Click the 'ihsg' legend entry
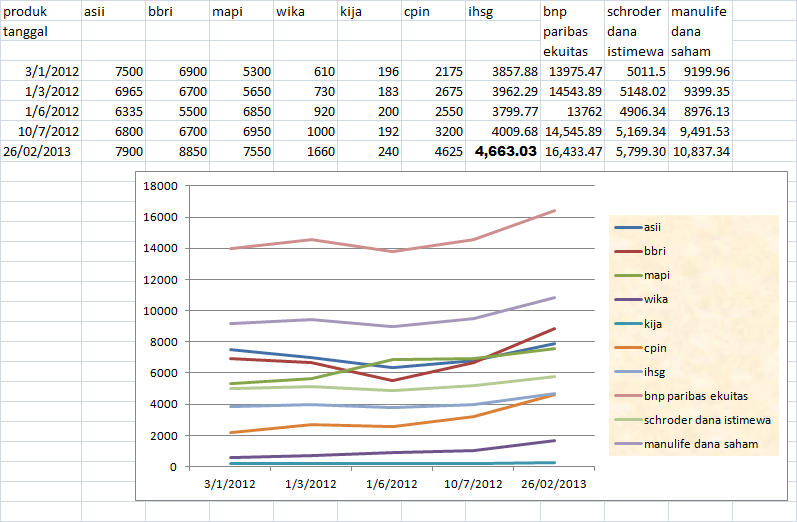Image resolution: width=797 pixels, height=522 pixels. coord(640,372)
